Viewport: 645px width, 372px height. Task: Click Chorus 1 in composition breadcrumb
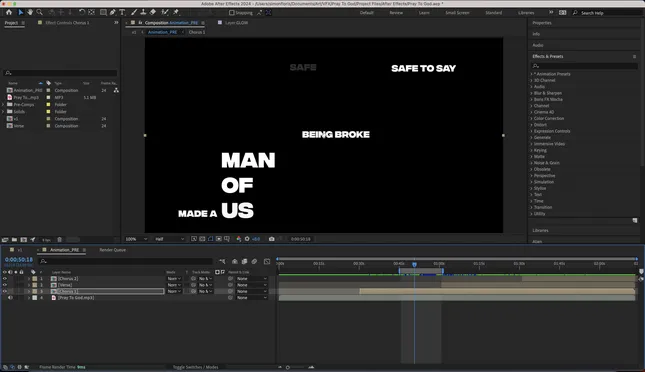[x=197, y=32]
